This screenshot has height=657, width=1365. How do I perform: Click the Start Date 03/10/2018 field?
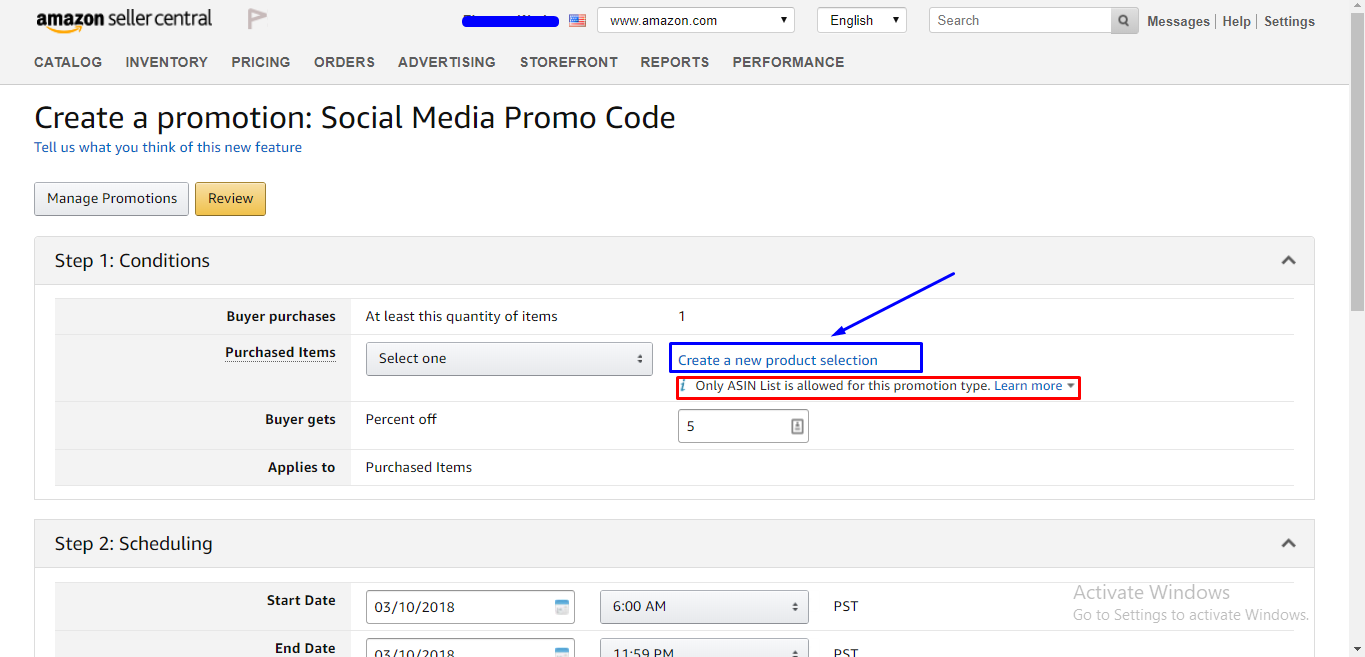[x=470, y=607]
